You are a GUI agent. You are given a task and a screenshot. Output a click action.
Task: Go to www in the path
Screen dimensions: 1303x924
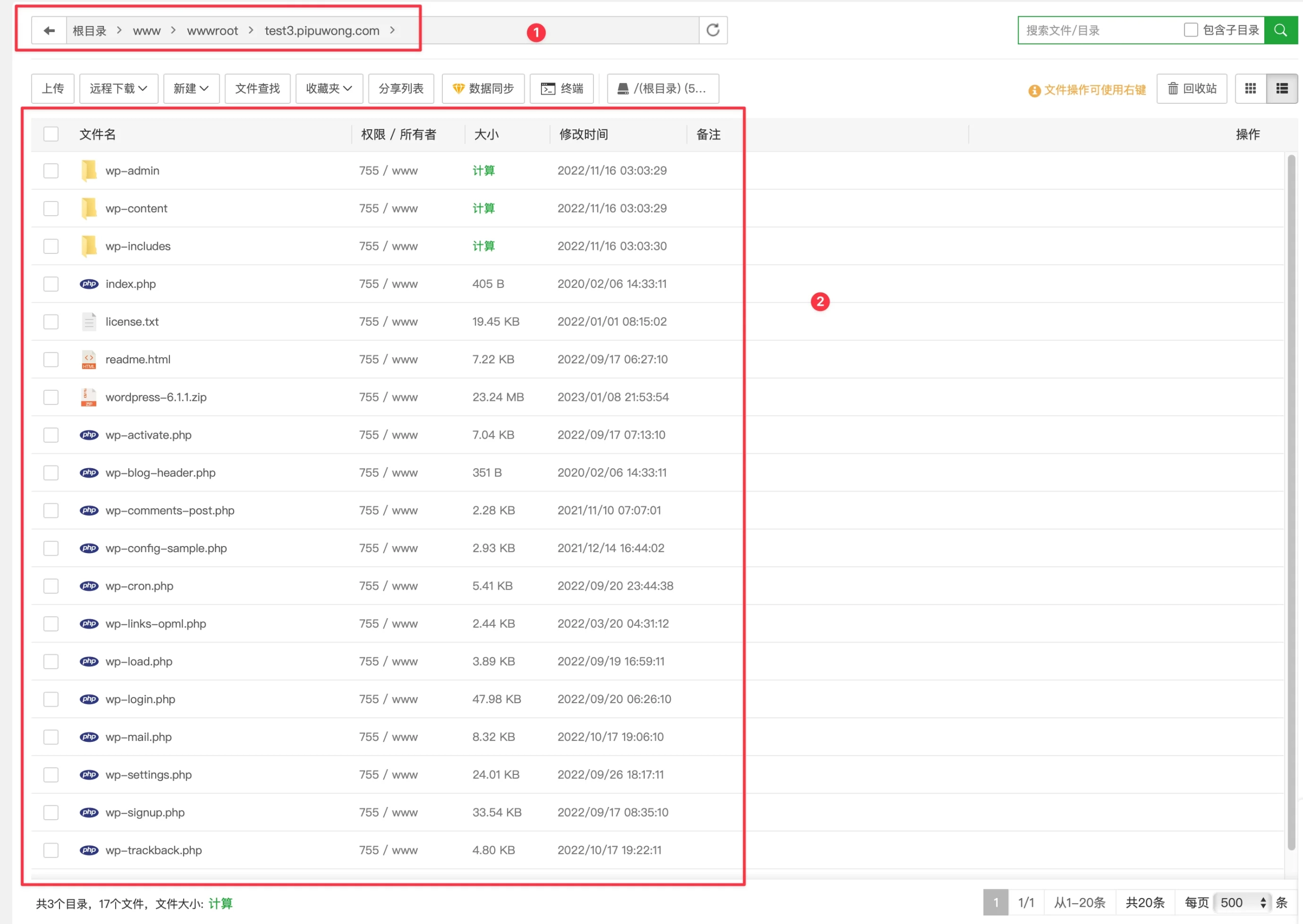point(147,31)
